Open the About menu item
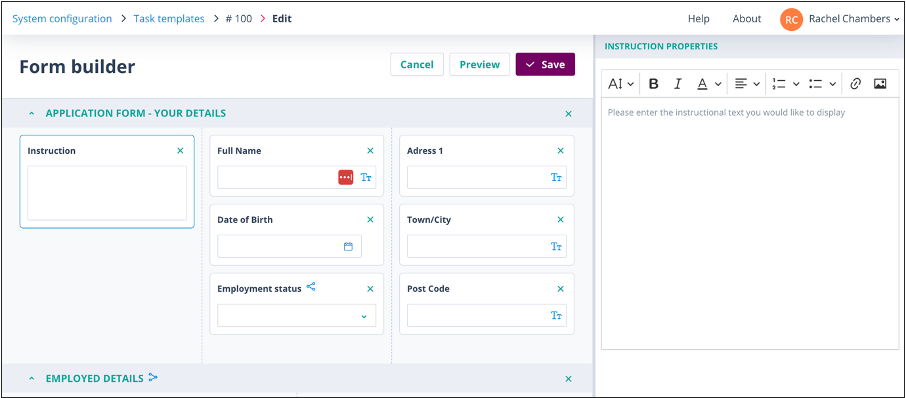Viewport: 906px width, 398px height. 747,18
